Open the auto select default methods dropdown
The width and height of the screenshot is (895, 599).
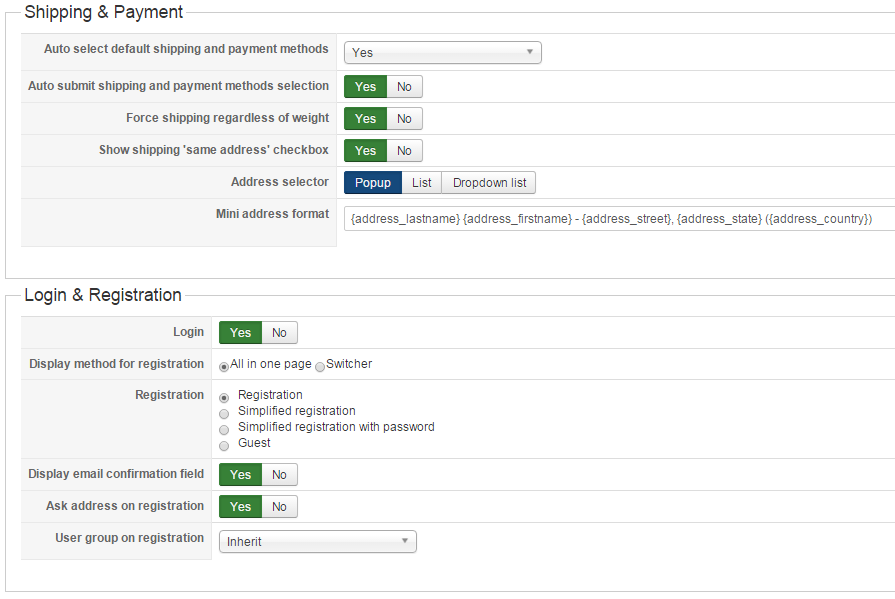pyautogui.click(x=442, y=53)
